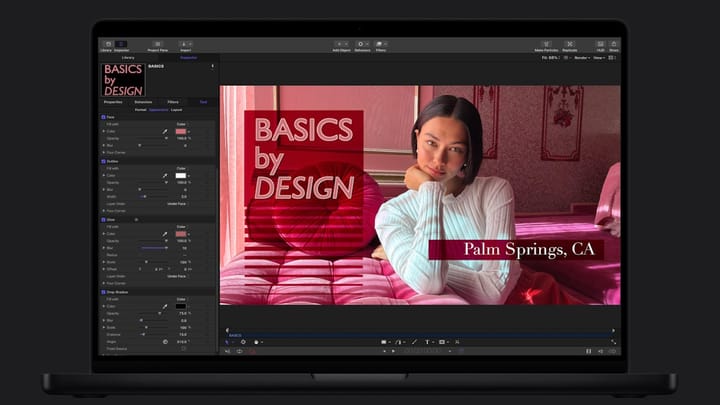The height and width of the screenshot is (405, 720).
Task: Open the Library toolbar button
Action: pos(107,45)
